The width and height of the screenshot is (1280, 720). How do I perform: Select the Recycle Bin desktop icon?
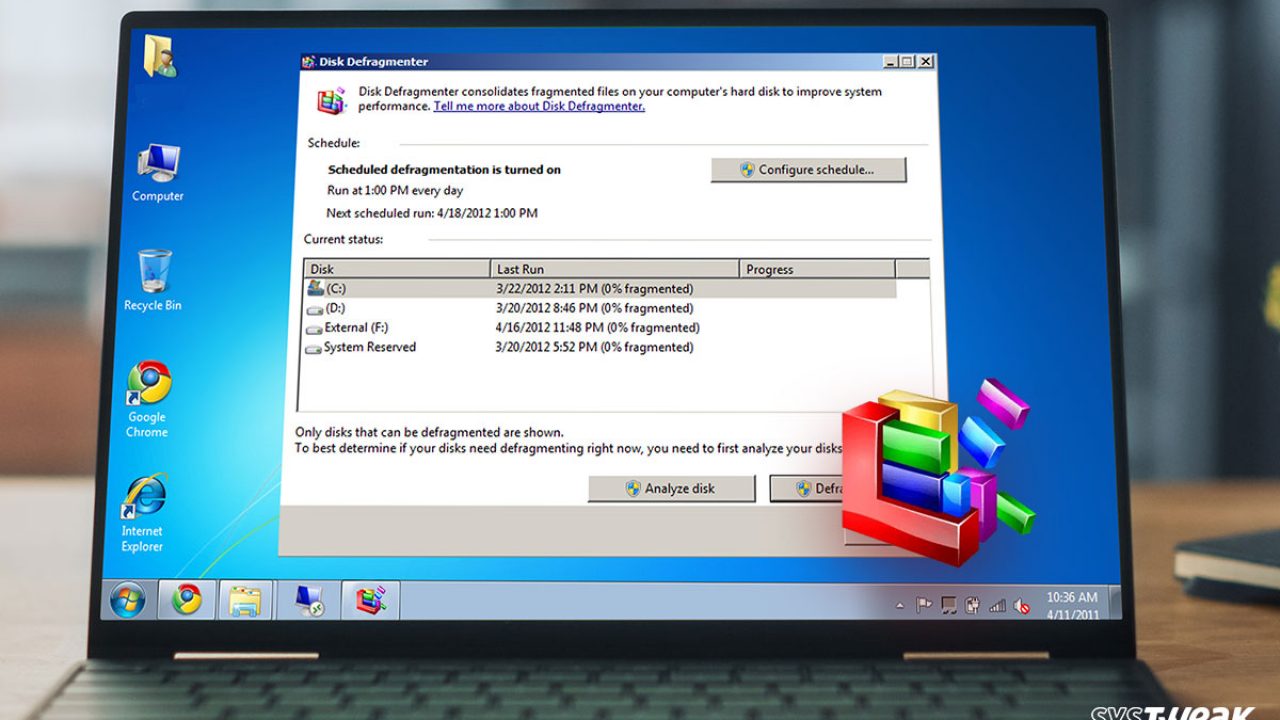[x=153, y=280]
